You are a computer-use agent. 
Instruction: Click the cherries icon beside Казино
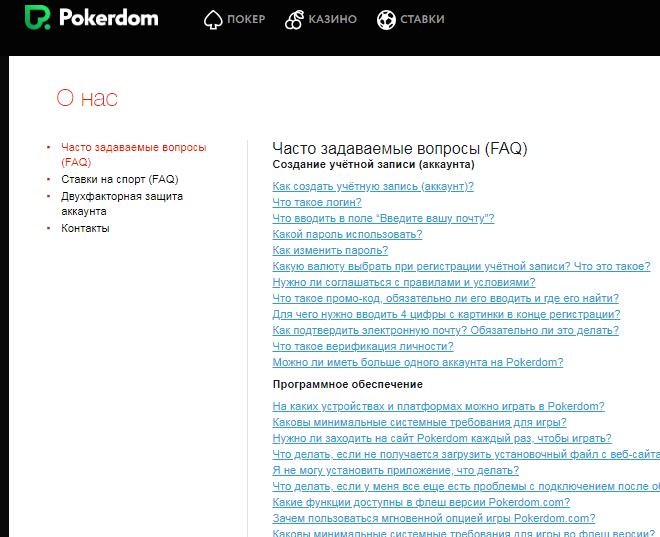pos(294,19)
